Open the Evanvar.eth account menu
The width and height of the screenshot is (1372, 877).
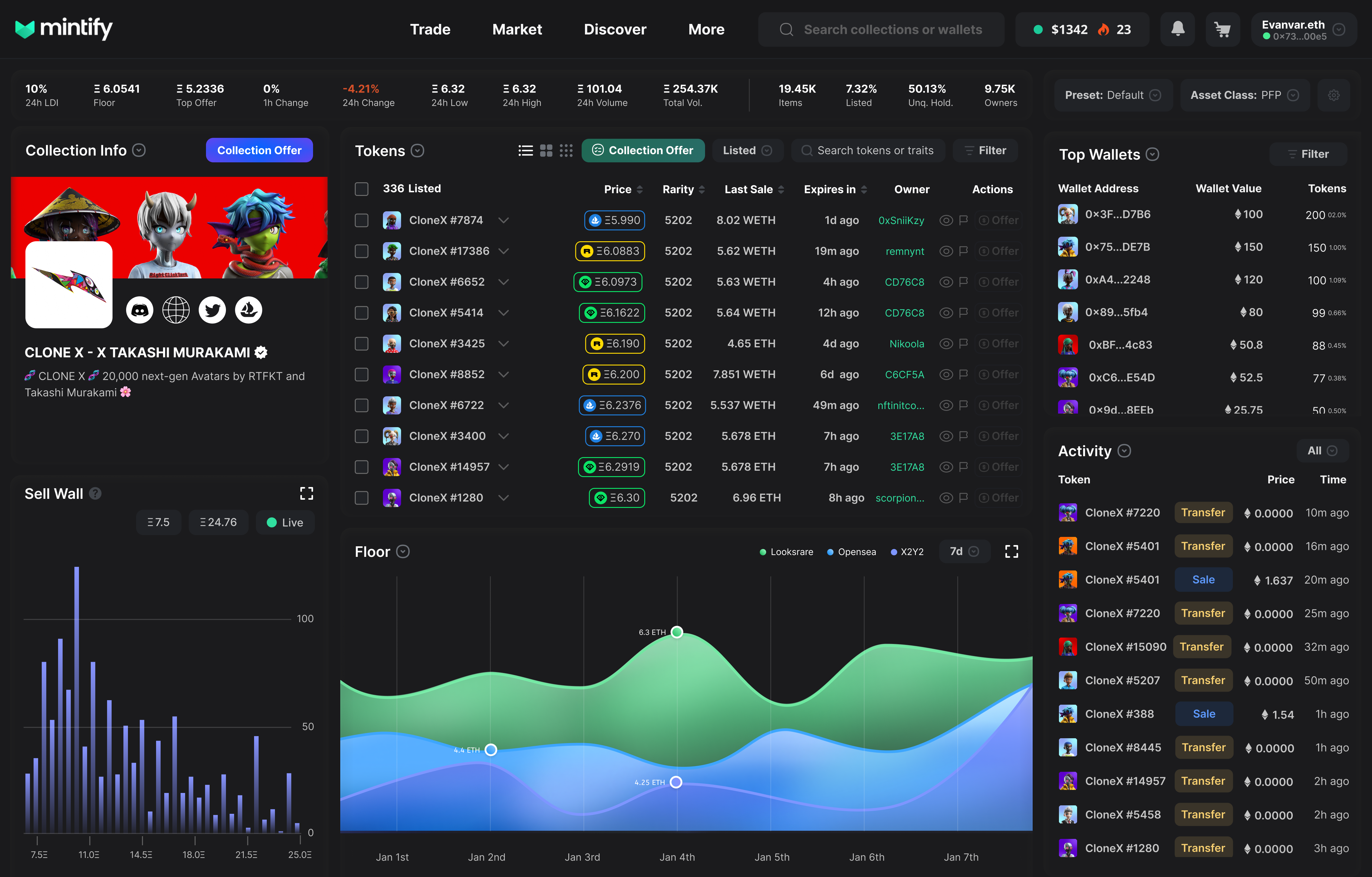click(x=1304, y=29)
